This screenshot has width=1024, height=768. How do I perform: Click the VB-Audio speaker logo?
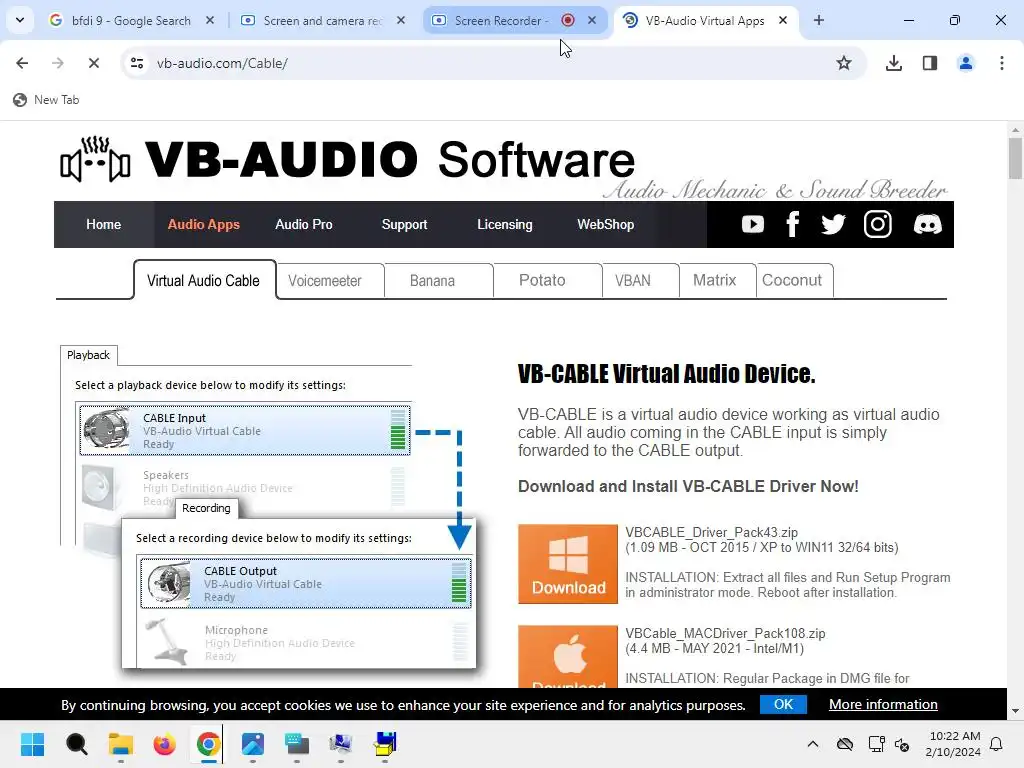[x=95, y=159]
